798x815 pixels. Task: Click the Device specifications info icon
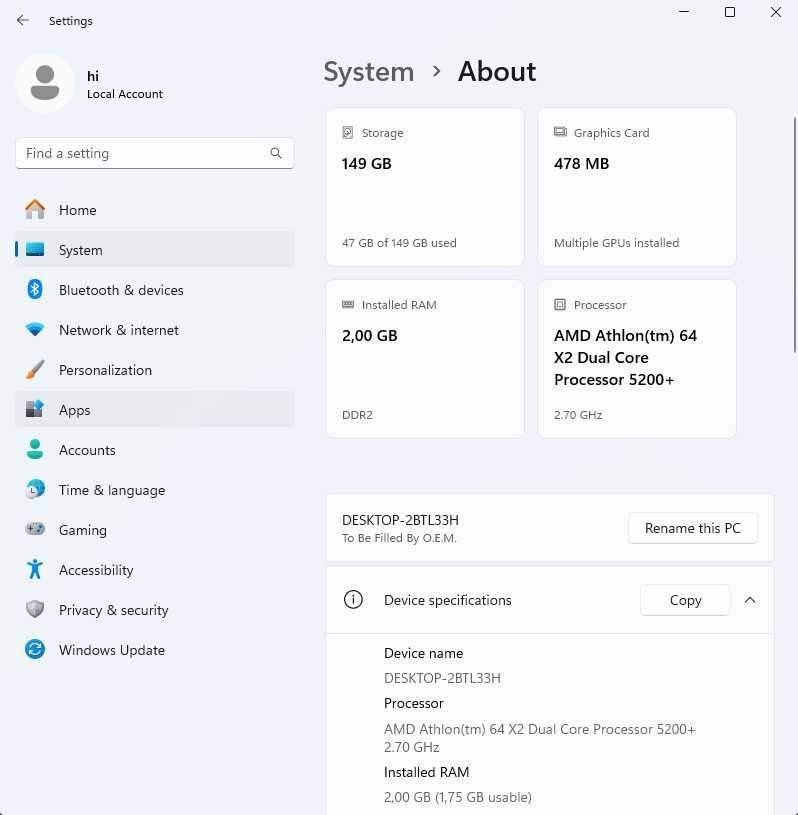point(353,599)
